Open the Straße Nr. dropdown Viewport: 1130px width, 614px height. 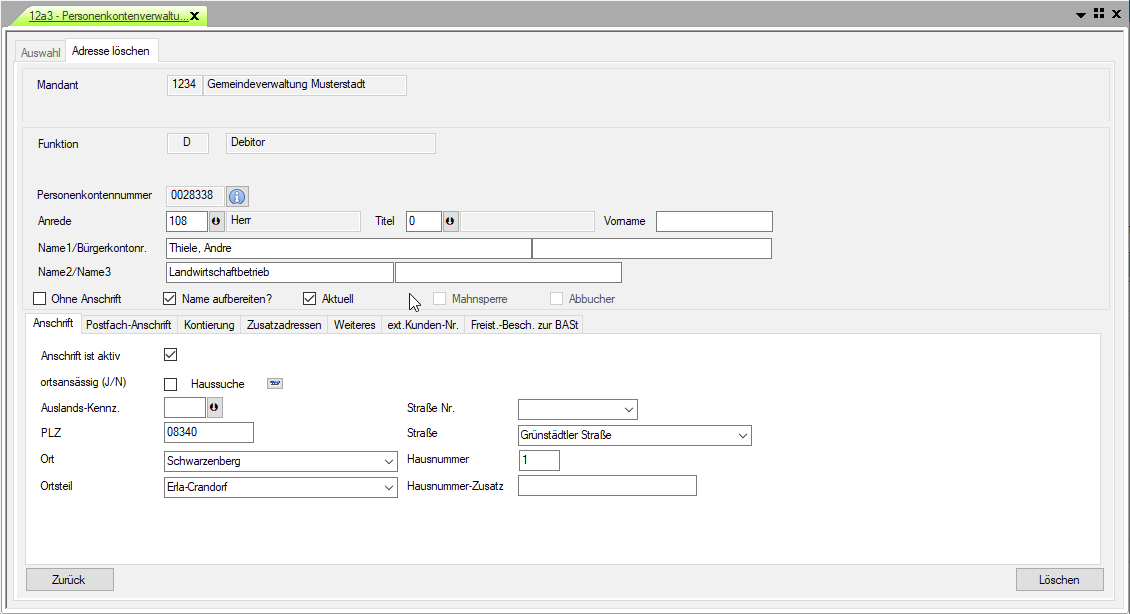click(628, 409)
